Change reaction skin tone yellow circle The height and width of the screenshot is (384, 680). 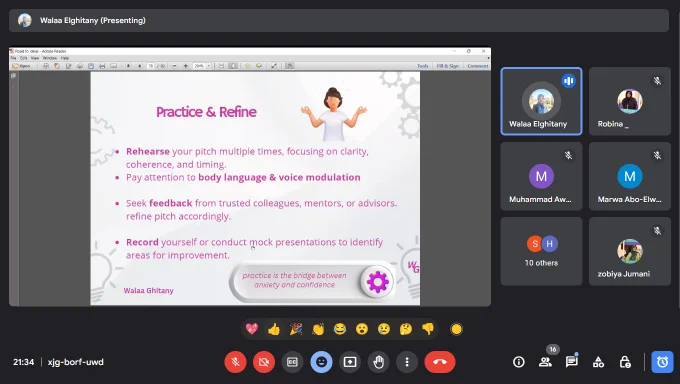456,329
